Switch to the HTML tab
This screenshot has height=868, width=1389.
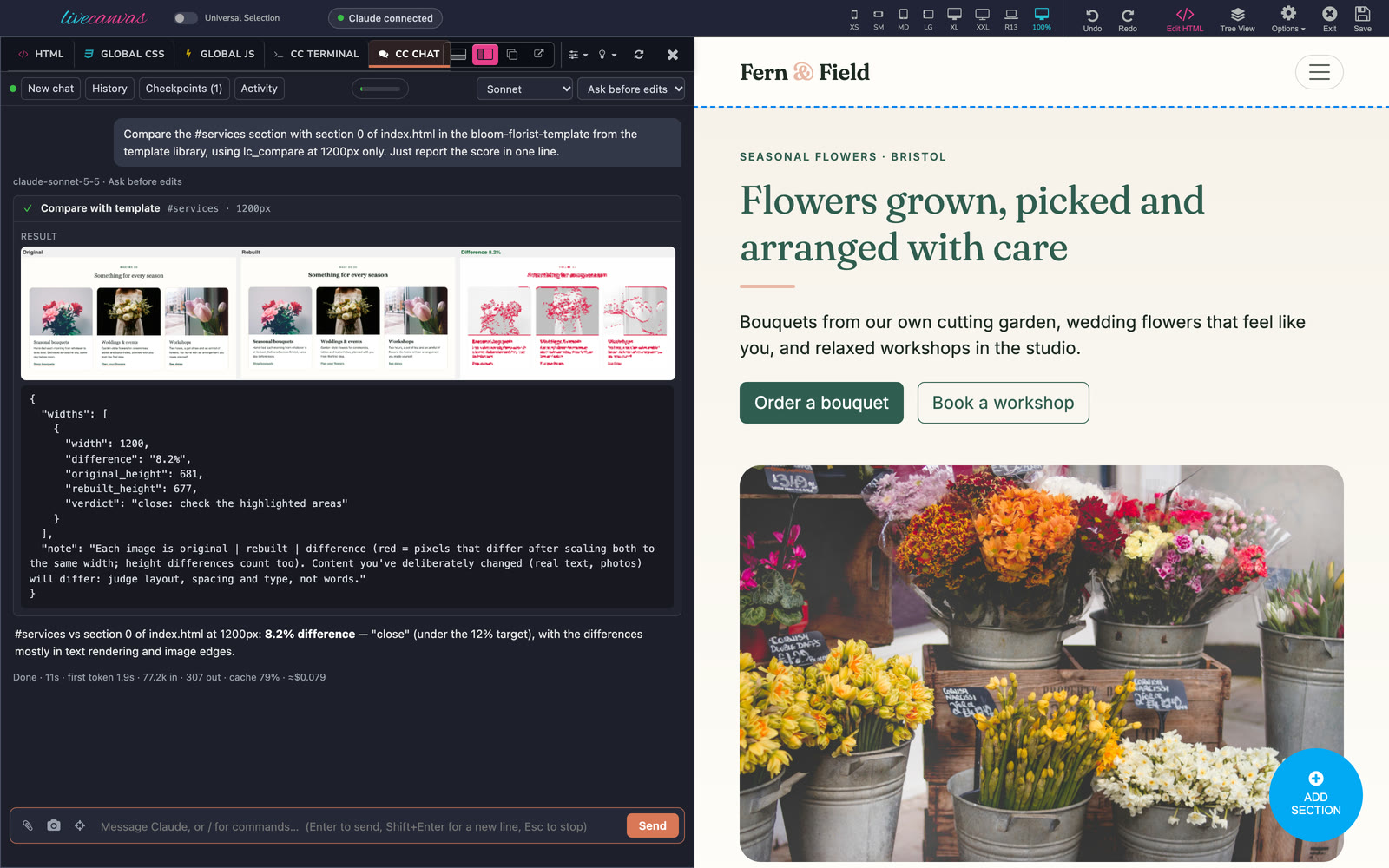[41, 54]
